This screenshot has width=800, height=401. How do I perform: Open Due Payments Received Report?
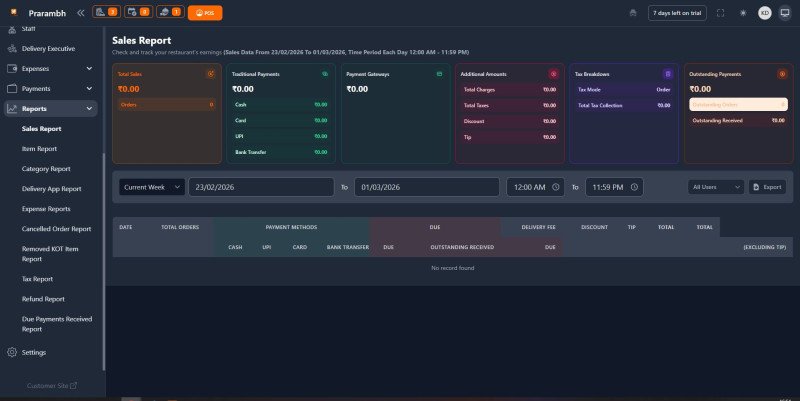pos(57,324)
